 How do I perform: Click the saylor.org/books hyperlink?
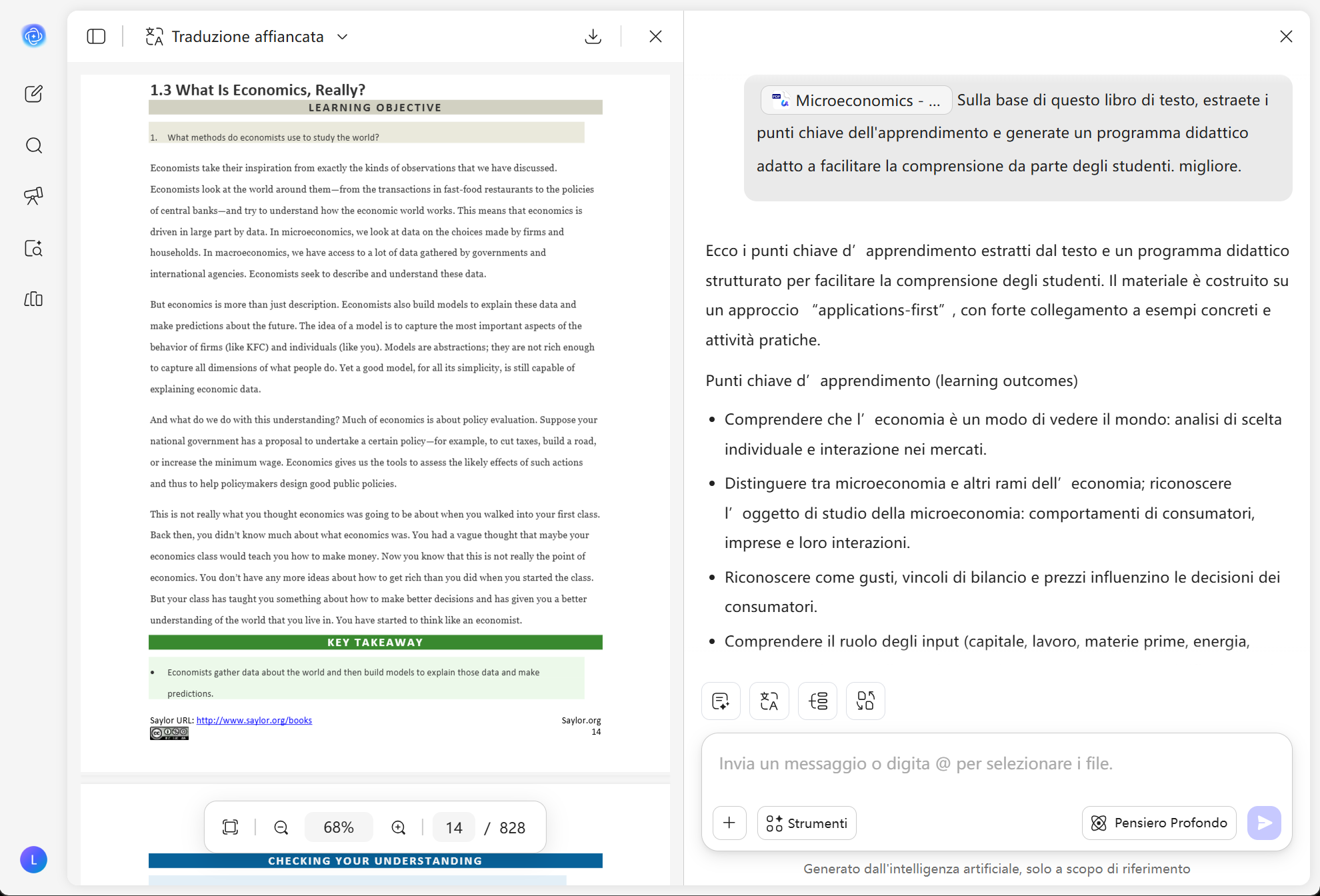tap(254, 720)
